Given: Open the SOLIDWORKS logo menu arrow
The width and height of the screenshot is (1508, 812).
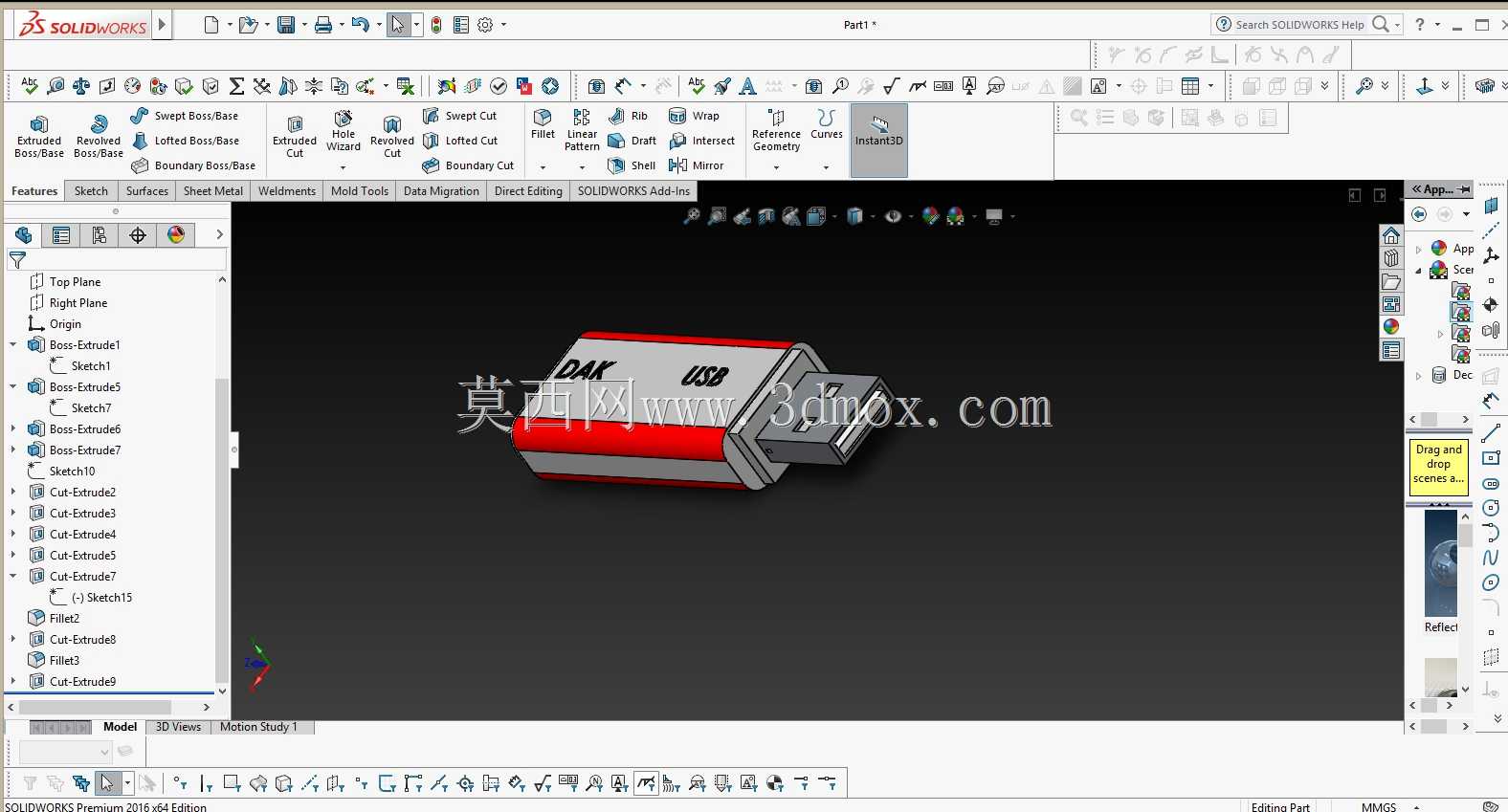Looking at the screenshot, I should [162, 25].
